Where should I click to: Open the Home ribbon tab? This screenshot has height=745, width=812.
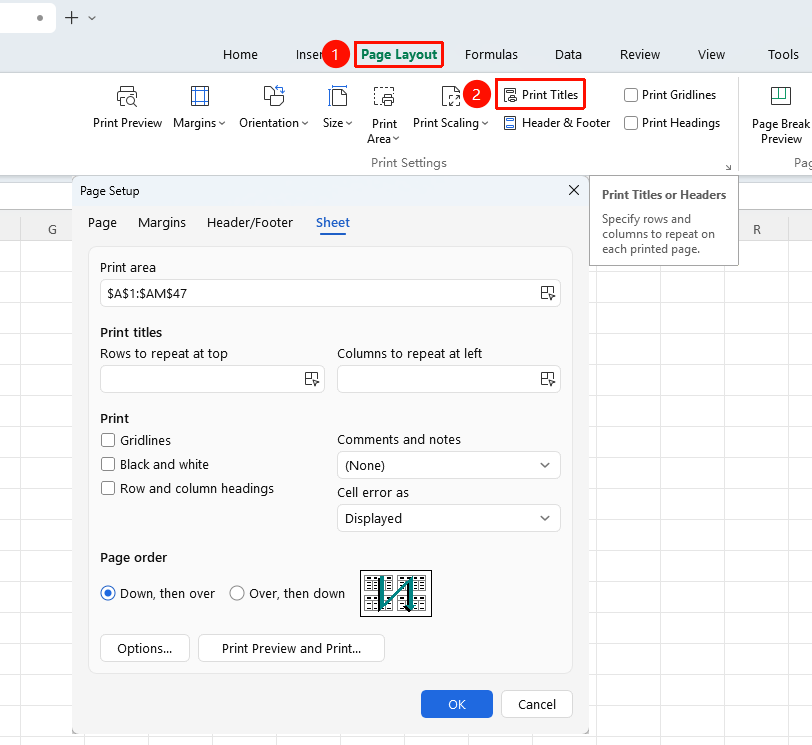pyautogui.click(x=240, y=54)
